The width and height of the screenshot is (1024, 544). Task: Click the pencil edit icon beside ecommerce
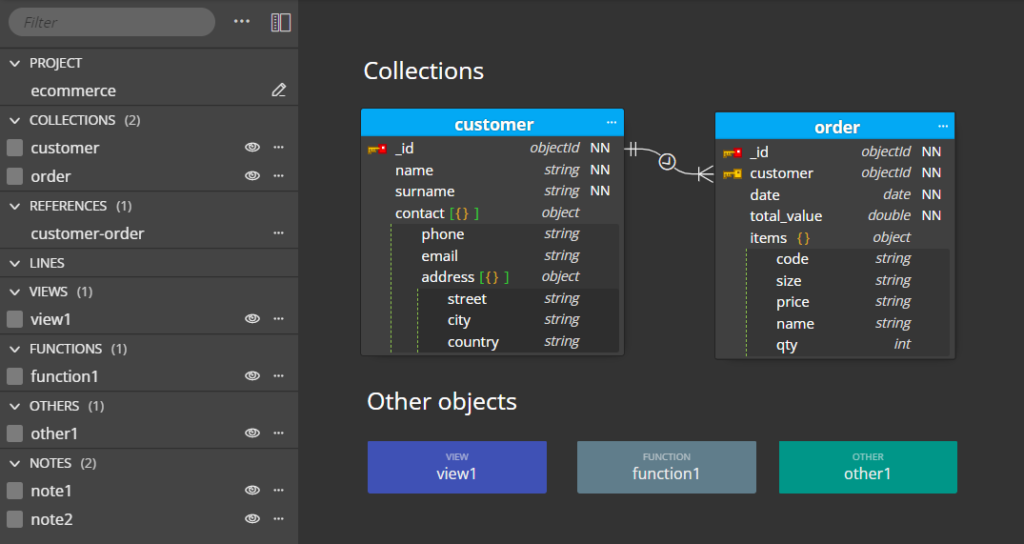[279, 90]
